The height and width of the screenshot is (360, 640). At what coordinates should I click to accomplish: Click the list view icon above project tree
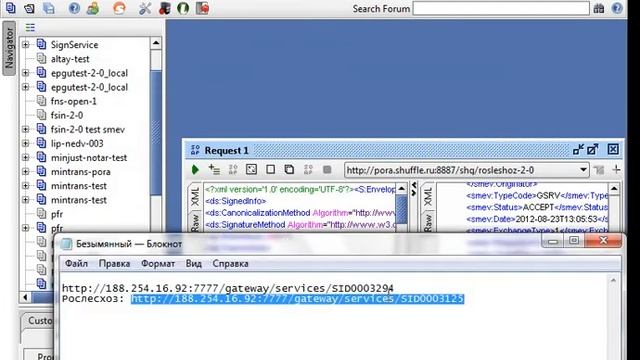[30, 27]
